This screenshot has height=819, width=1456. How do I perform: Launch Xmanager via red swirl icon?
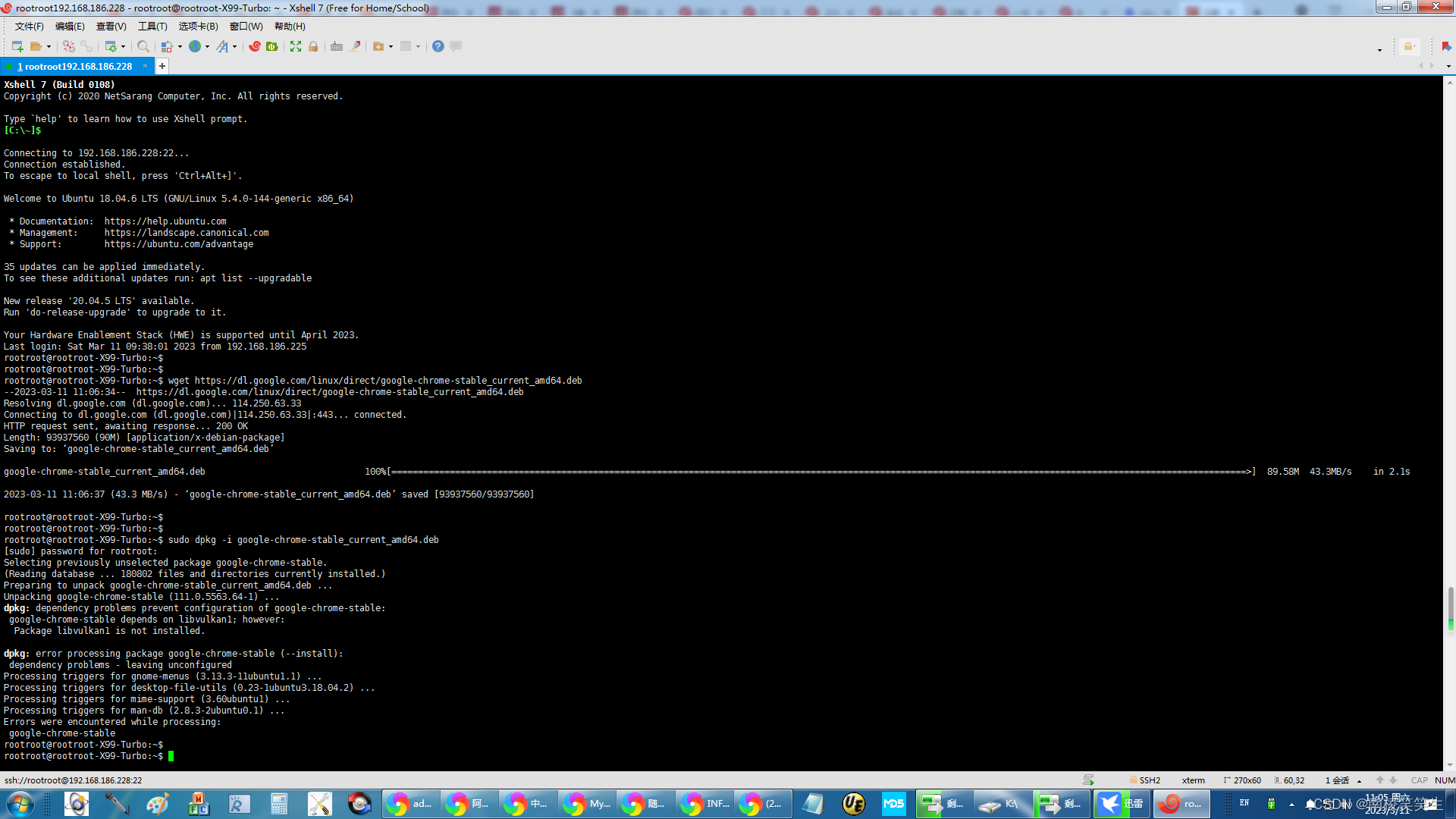(x=255, y=46)
